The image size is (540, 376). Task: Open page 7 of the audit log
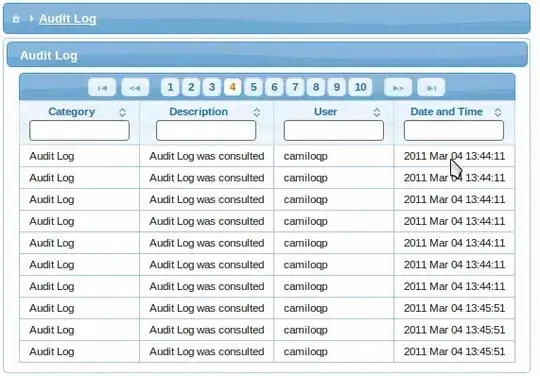tap(295, 87)
